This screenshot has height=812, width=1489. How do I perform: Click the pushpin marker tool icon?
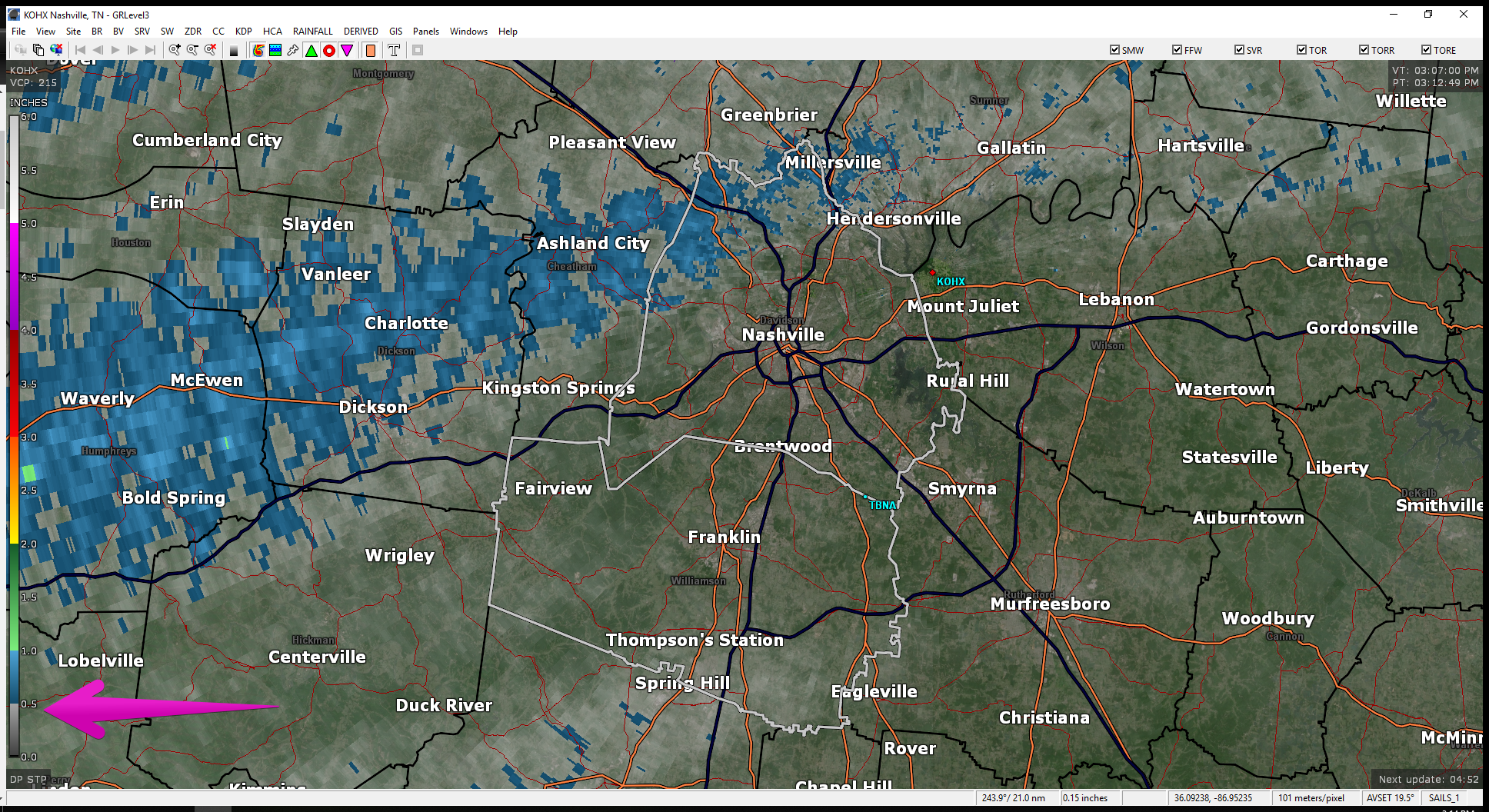[x=293, y=50]
